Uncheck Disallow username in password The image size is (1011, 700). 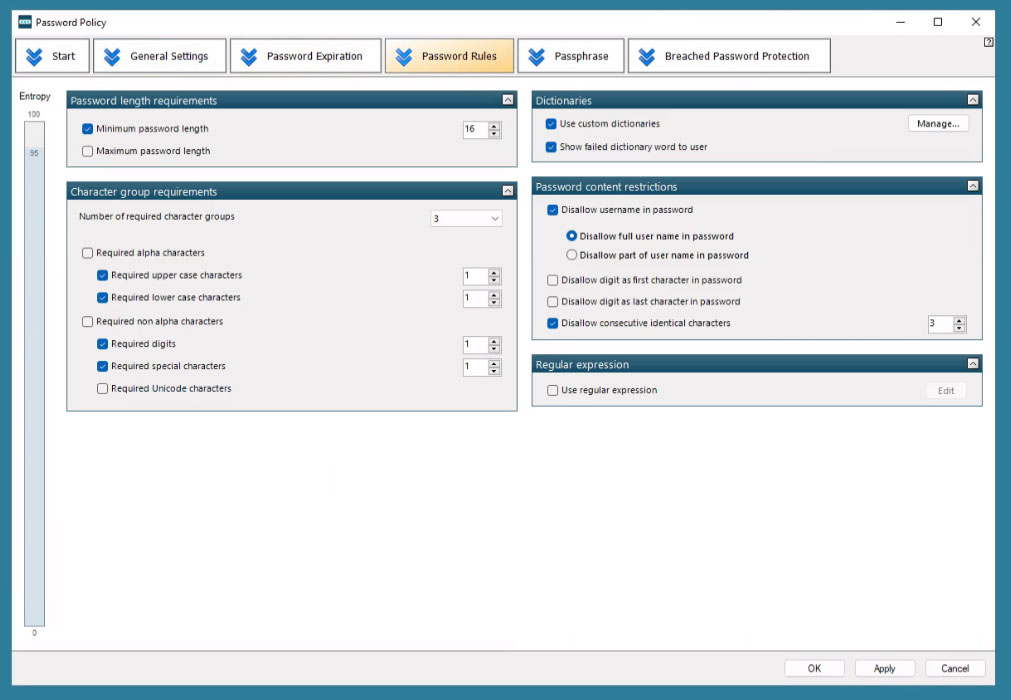click(x=553, y=210)
